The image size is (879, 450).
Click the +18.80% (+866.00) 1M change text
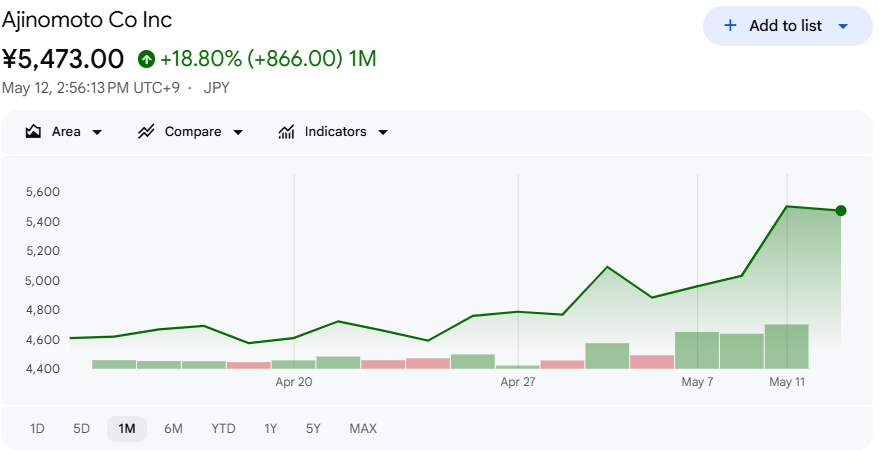[268, 58]
